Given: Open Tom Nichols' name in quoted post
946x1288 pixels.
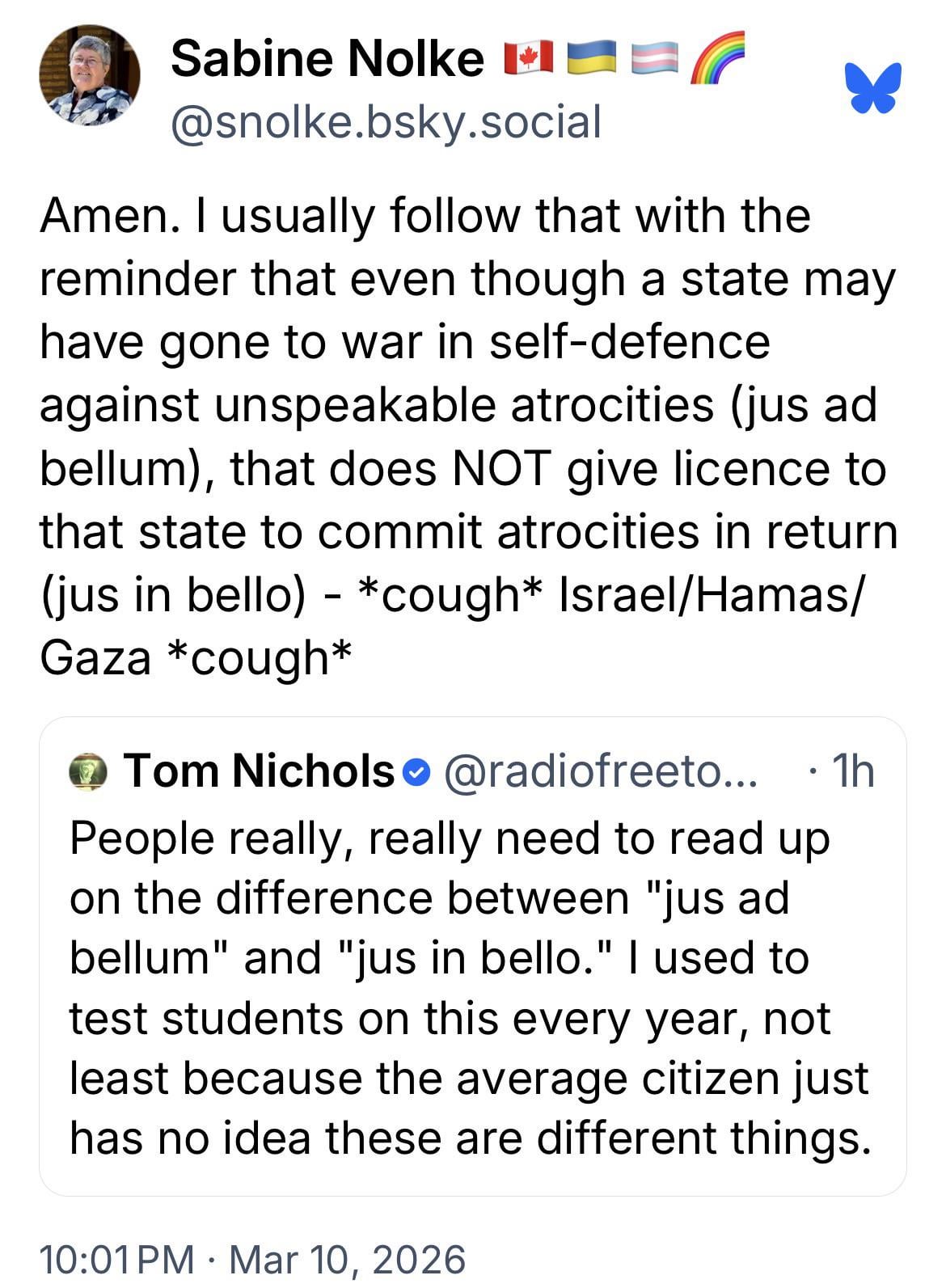Looking at the screenshot, I should [258, 771].
